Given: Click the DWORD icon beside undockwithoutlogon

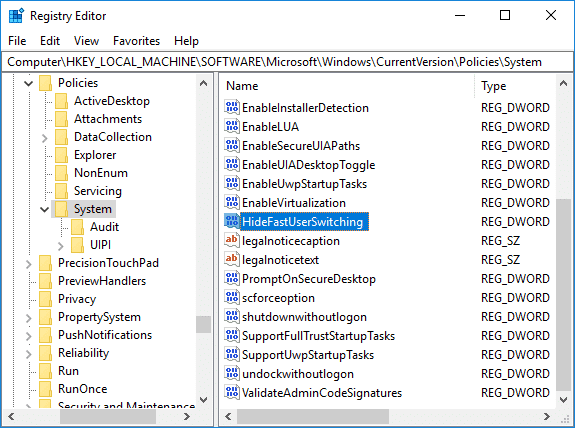Looking at the screenshot, I should click(231, 374).
